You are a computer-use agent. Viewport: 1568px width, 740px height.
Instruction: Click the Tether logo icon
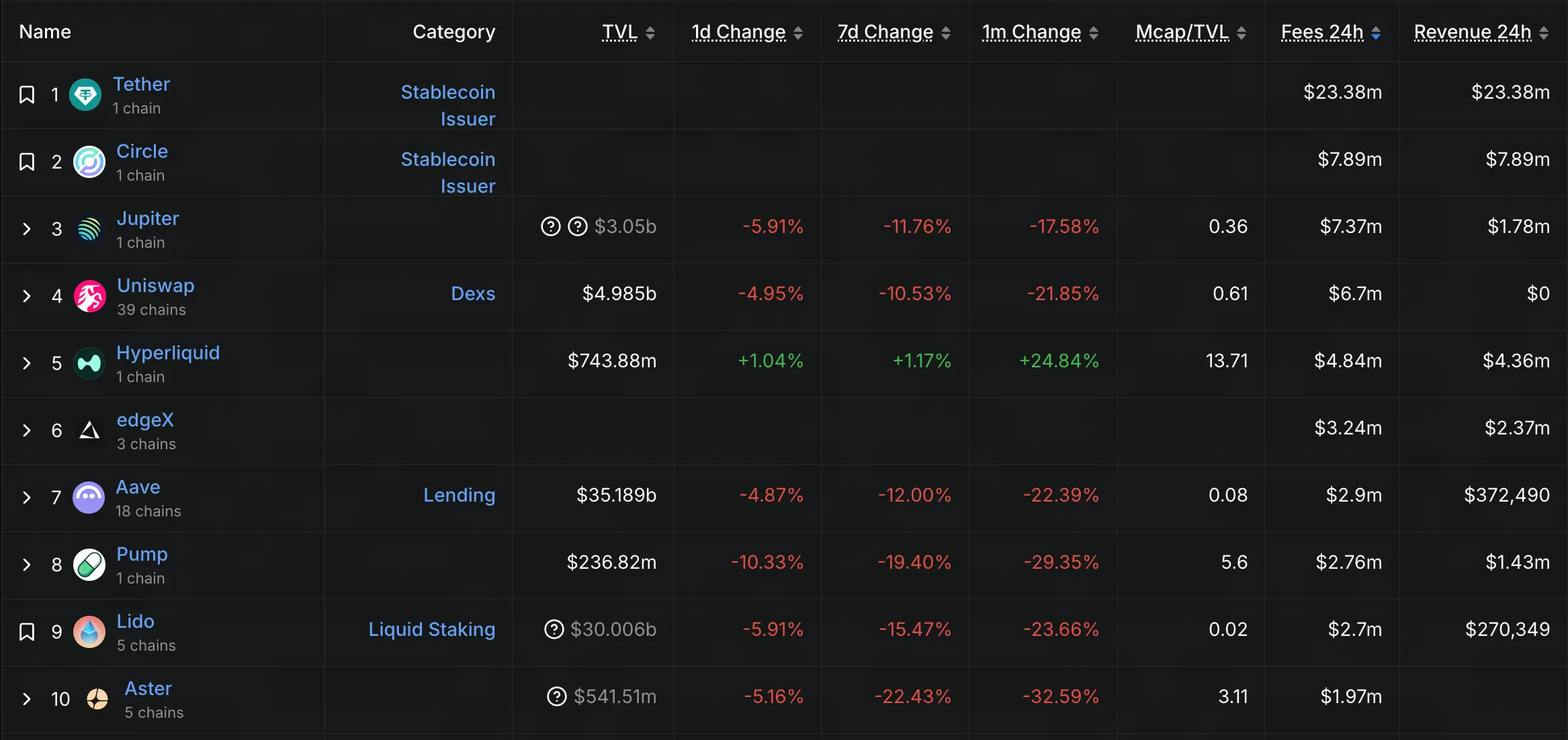click(x=85, y=95)
